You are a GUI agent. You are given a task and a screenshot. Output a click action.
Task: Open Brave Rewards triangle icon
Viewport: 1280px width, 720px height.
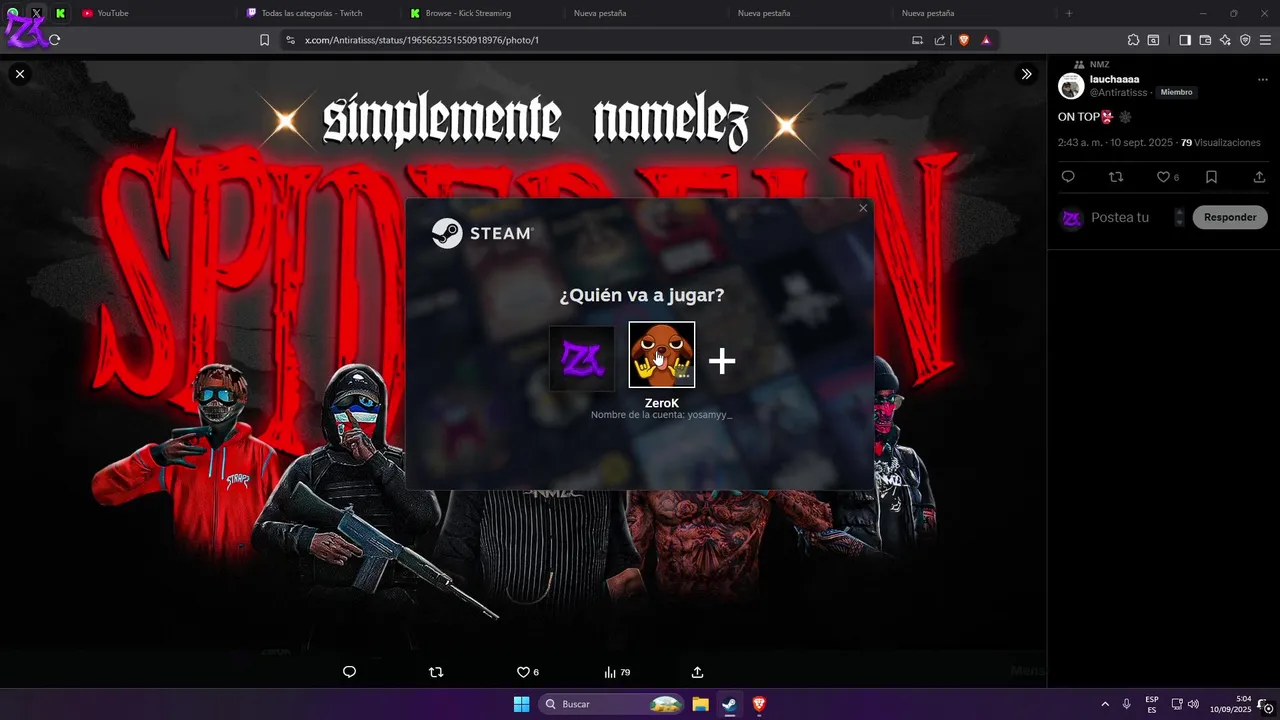coord(986,40)
